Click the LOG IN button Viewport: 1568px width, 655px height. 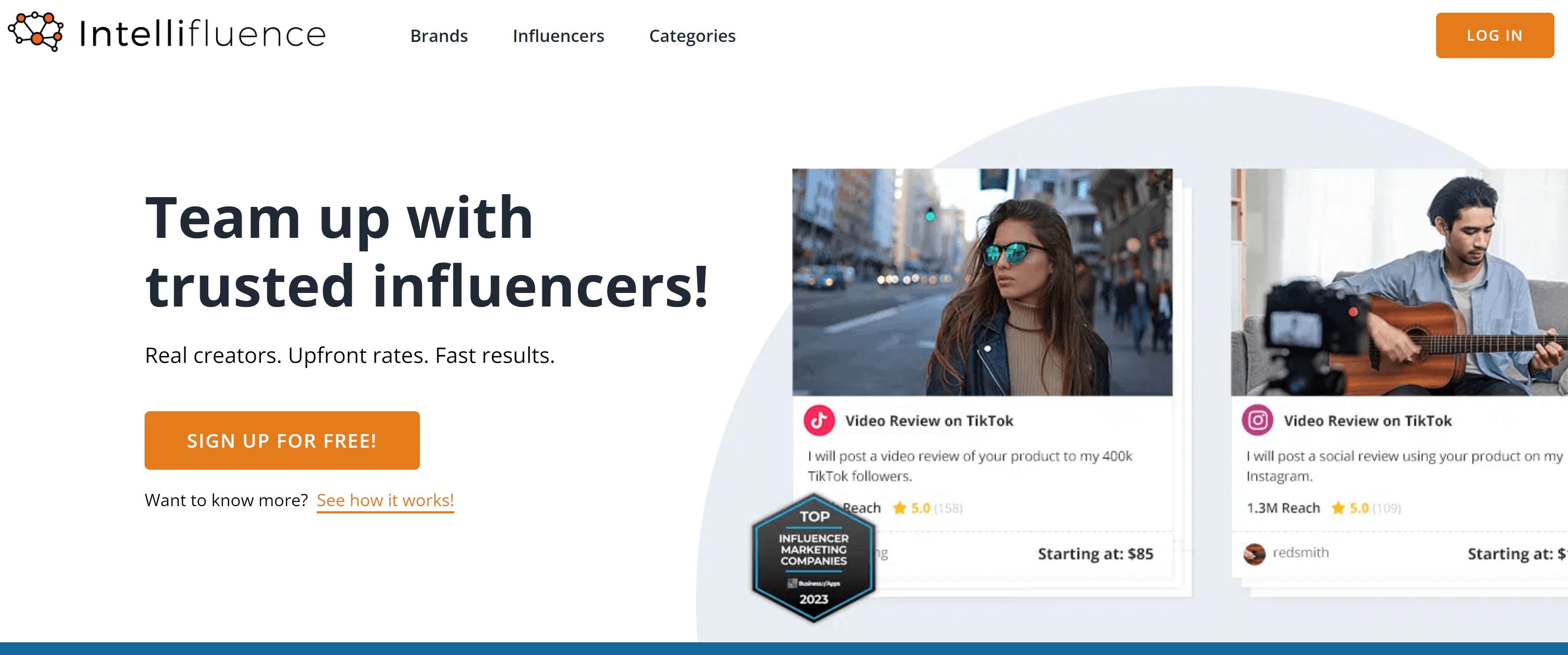1494,35
